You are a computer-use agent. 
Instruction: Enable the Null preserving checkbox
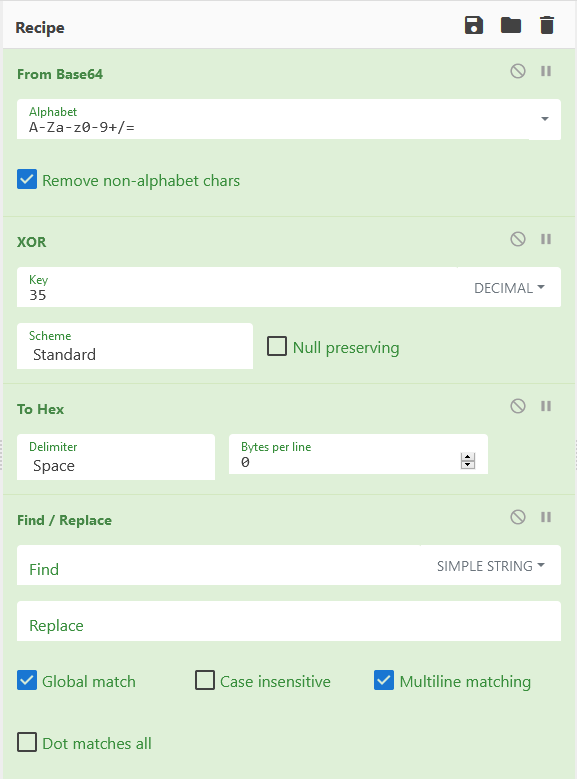click(277, 346)
